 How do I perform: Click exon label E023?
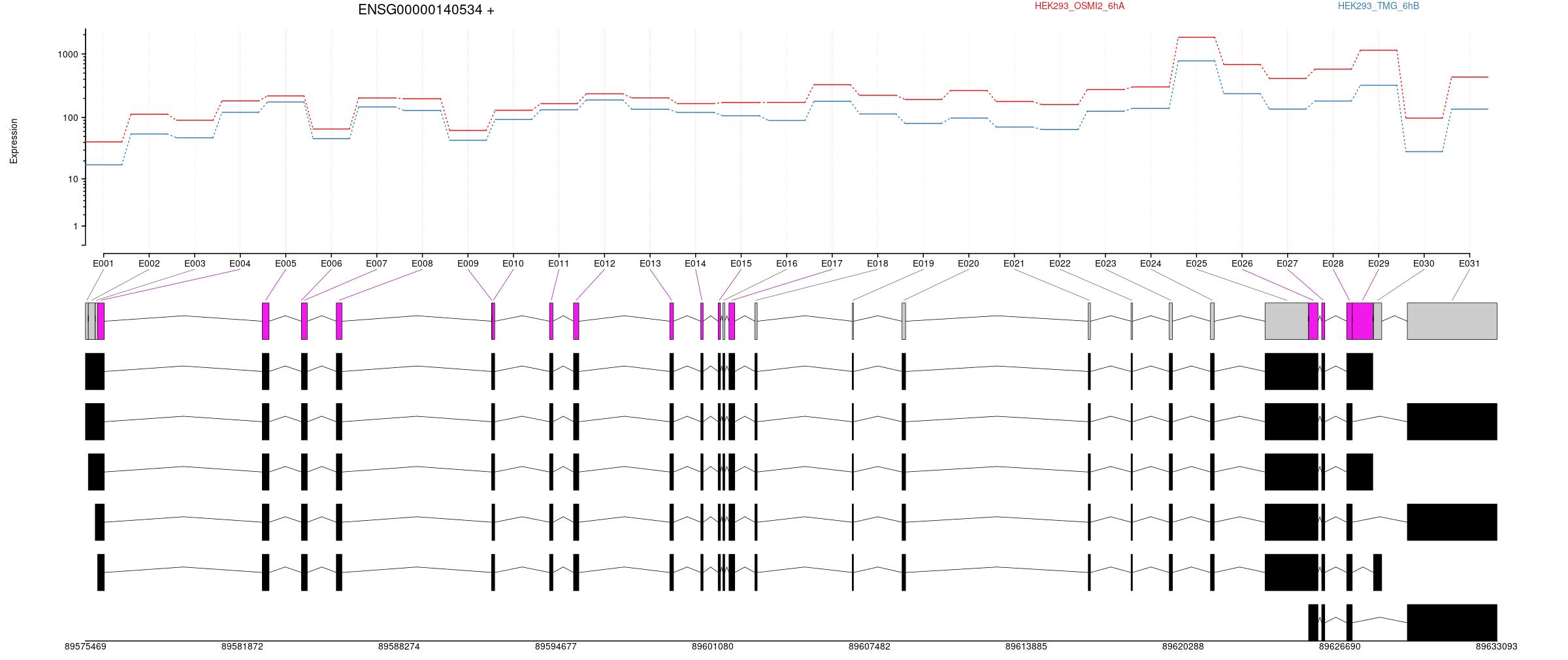pyautogui.click(x=1105, y=263)
